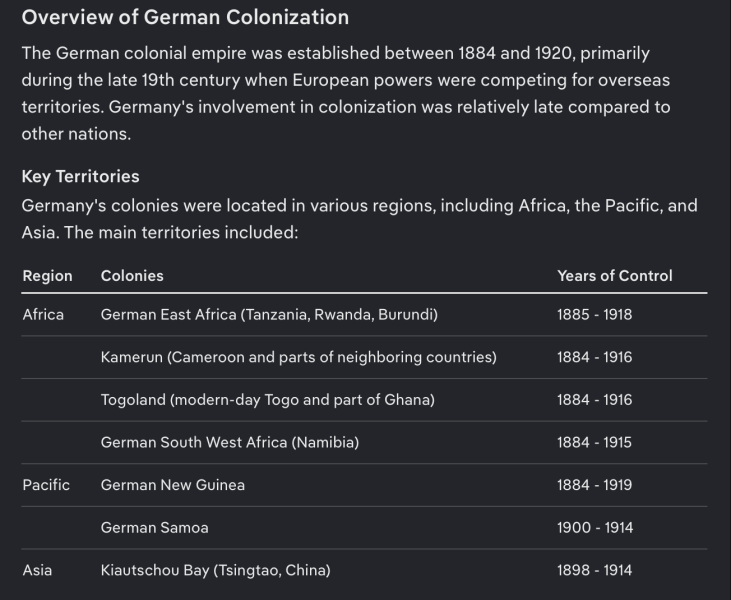The image size is (731, 600).
Task: Click the German South West Africa cell
Action: pyautogui.click(x=230, y=442)
